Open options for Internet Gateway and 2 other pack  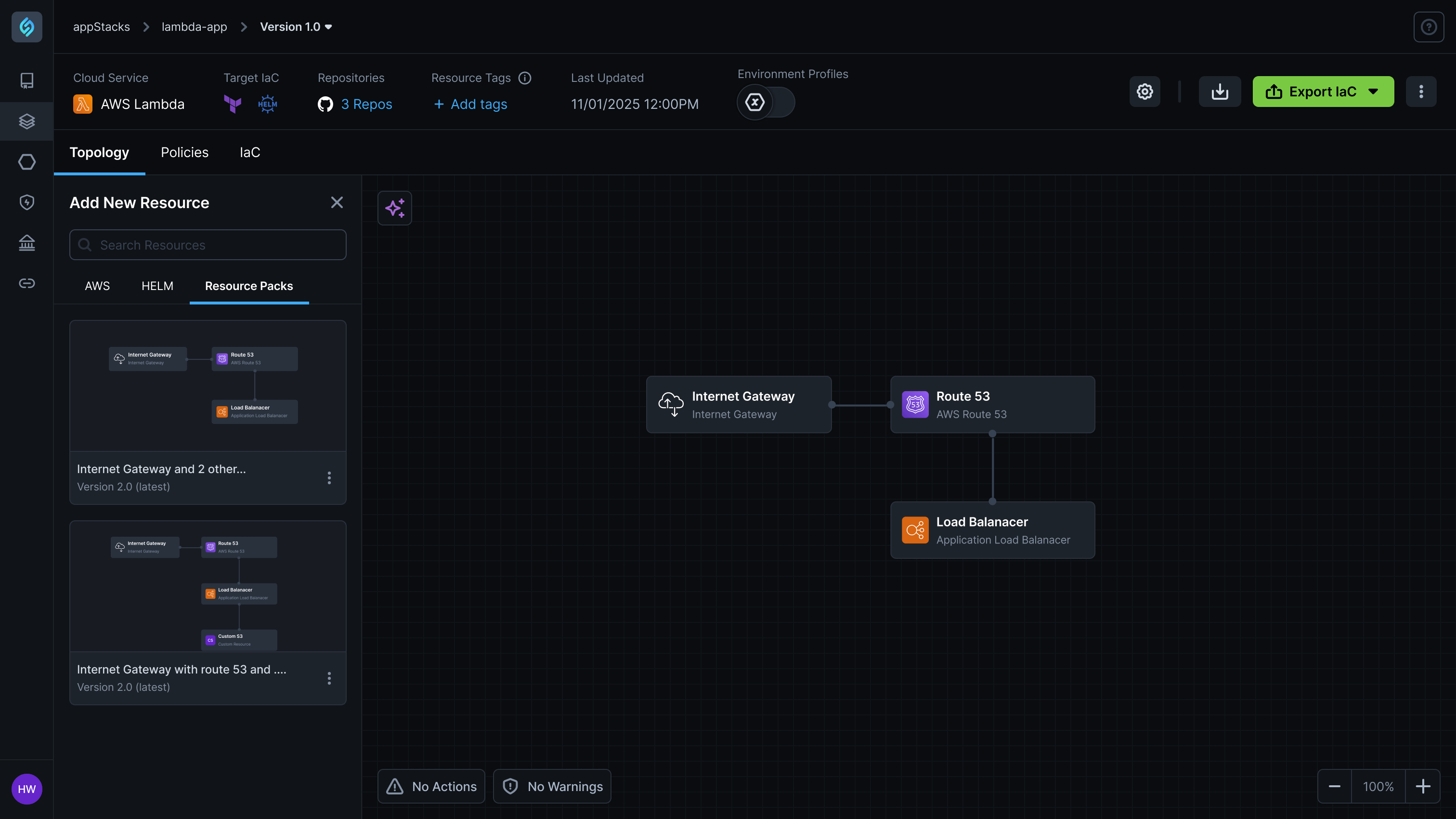pos(329,478)
